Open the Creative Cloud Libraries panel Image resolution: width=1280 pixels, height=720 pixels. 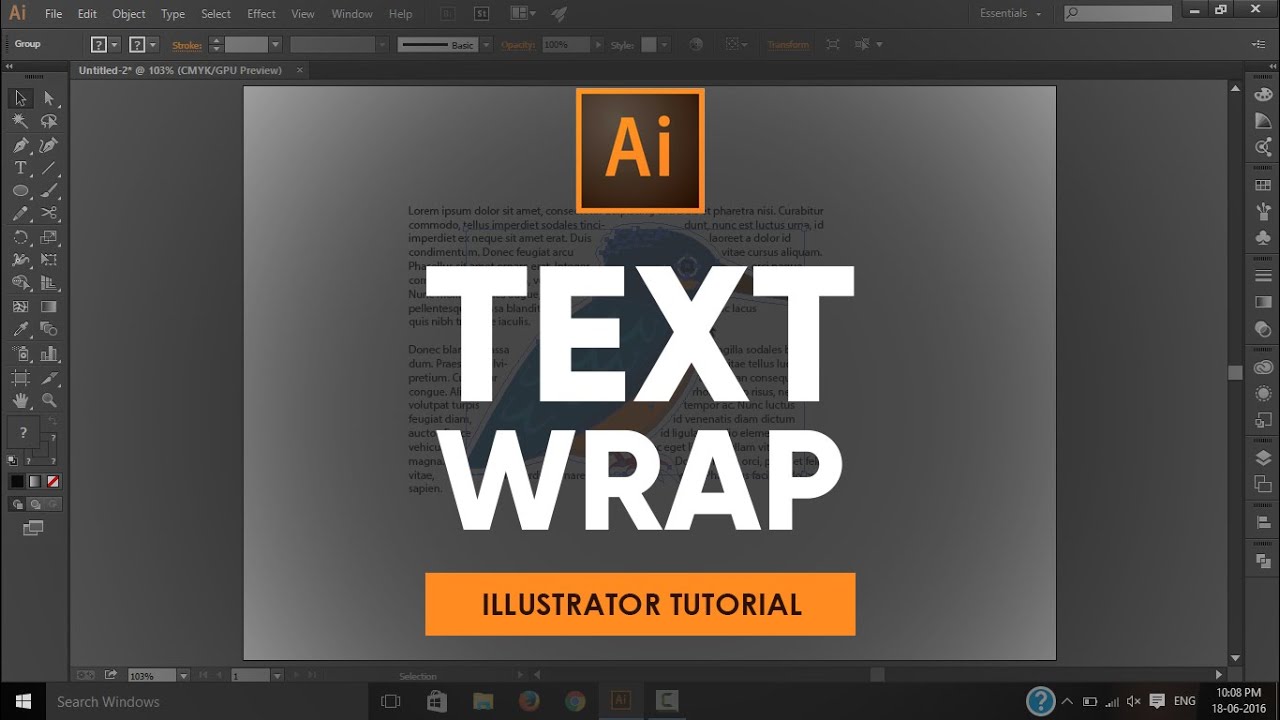[x=1263, y=368]
